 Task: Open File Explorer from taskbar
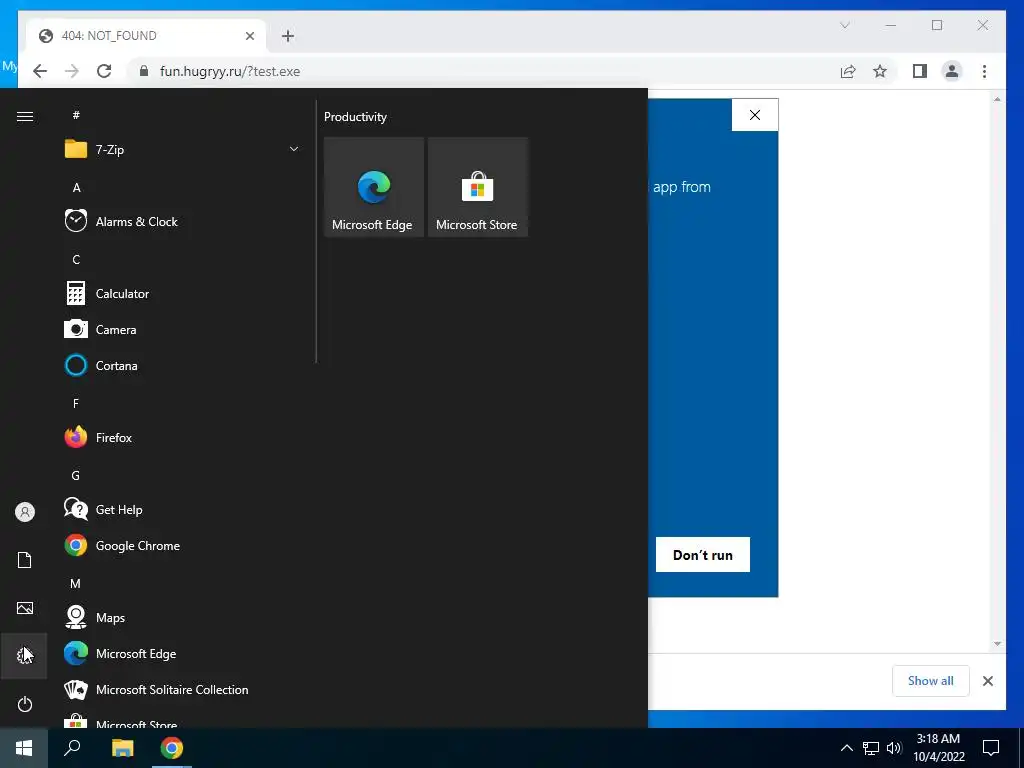pos(122,748)
